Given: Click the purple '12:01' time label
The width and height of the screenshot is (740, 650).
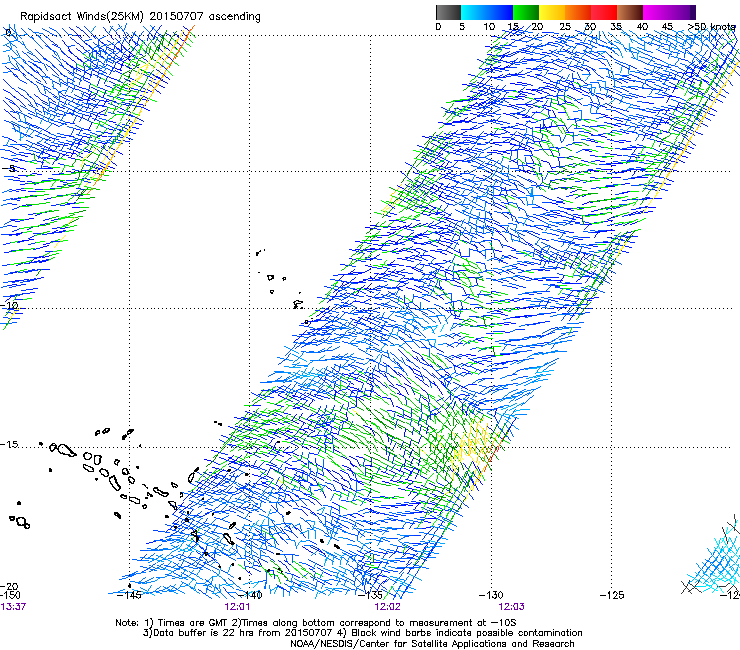Looking at the screenshot, I should coord(237,606).
